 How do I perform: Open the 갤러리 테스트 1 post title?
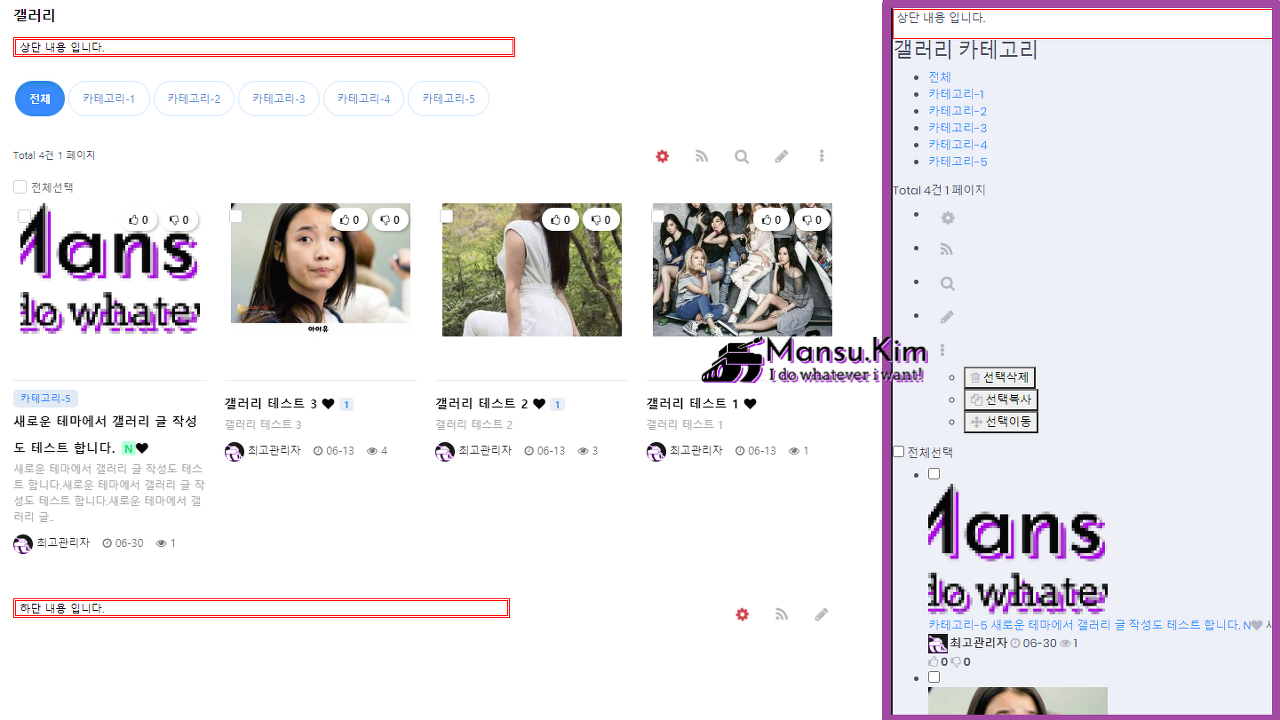[692, 404]
